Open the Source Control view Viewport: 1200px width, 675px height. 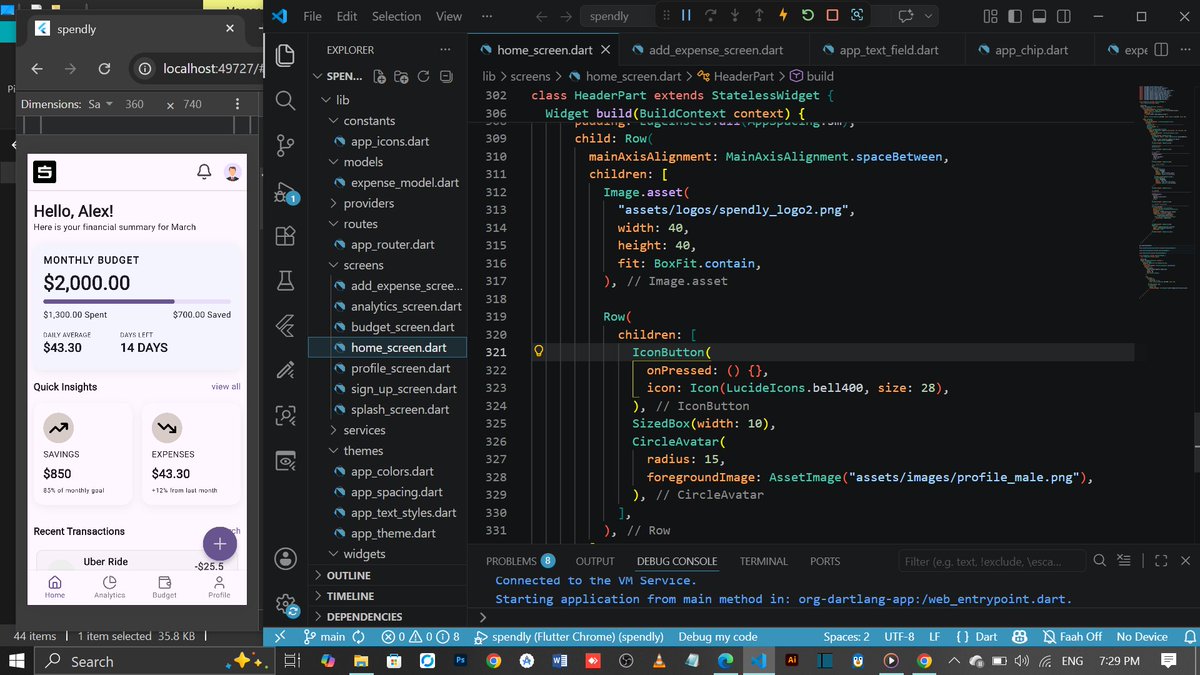coord(285,145)
